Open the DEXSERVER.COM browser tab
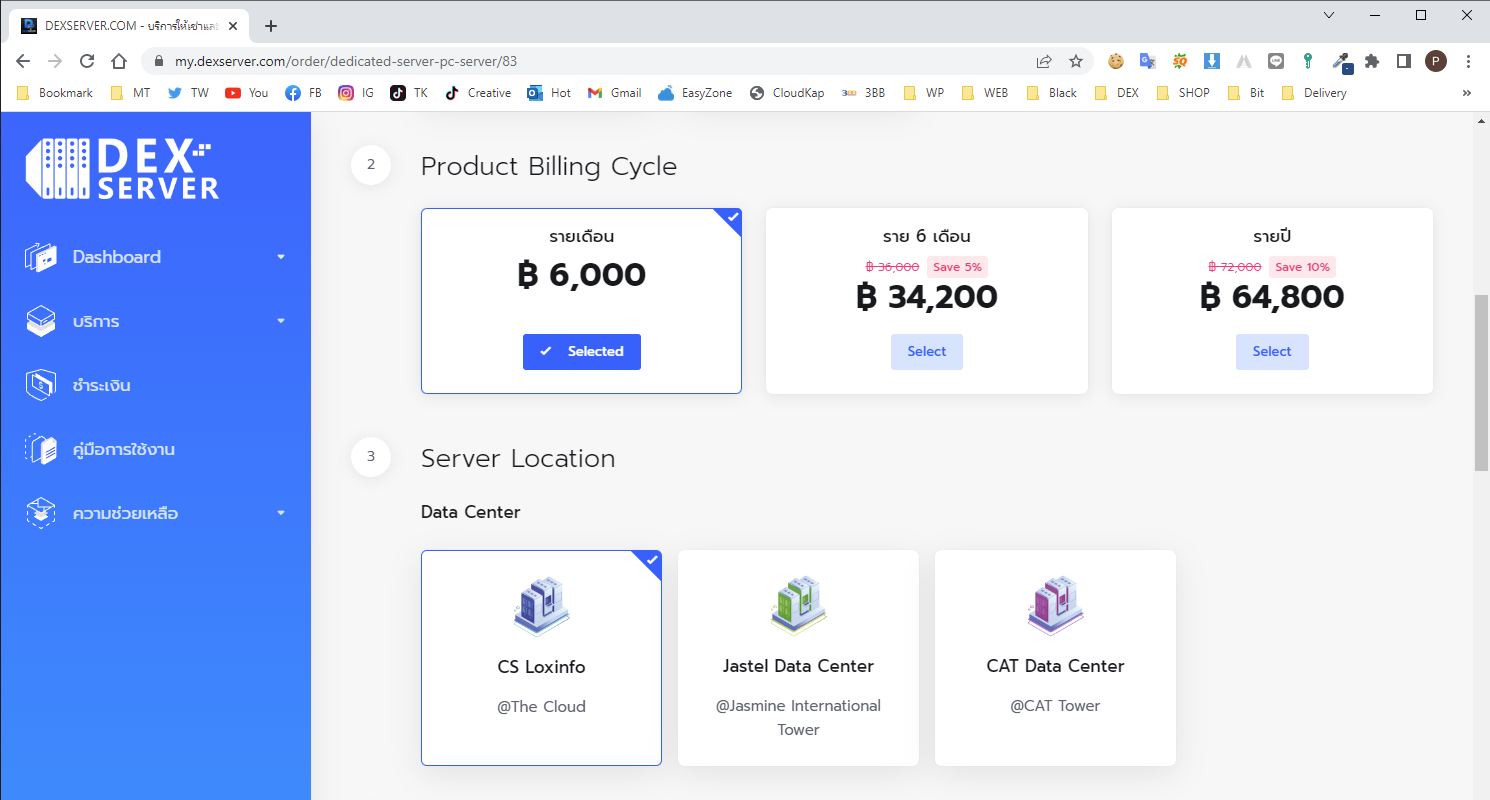Screen dimensions: 1490x800 125,26
